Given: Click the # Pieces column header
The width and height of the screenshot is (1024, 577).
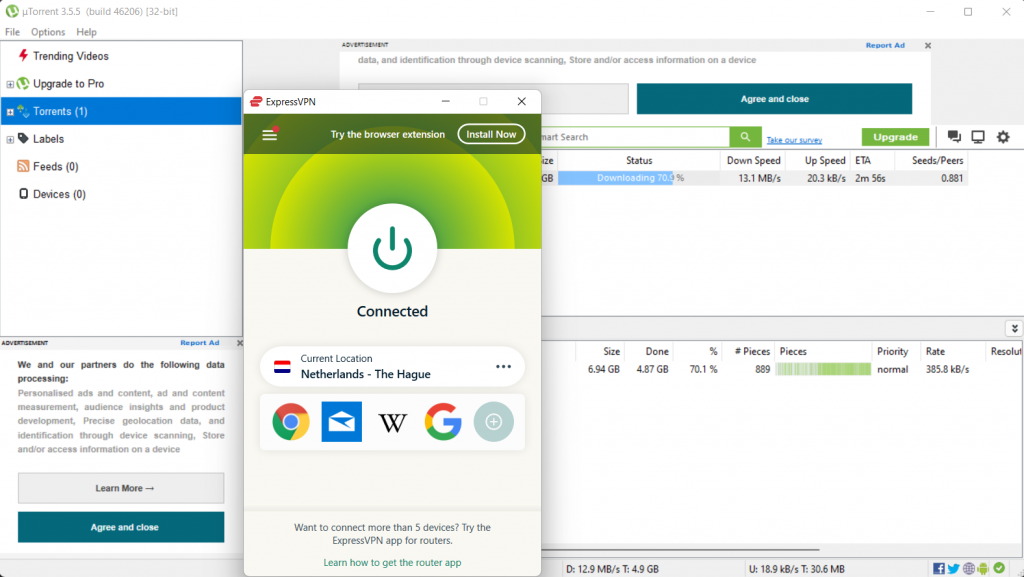Looking at the screenshot, I should 752,351.
